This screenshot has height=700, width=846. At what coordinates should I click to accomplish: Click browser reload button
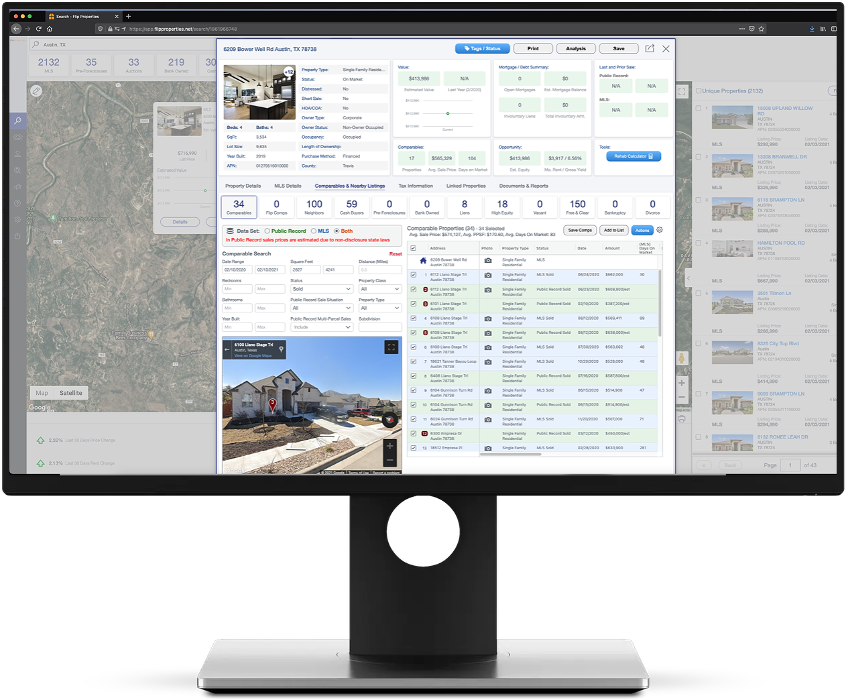coord(38,29)
